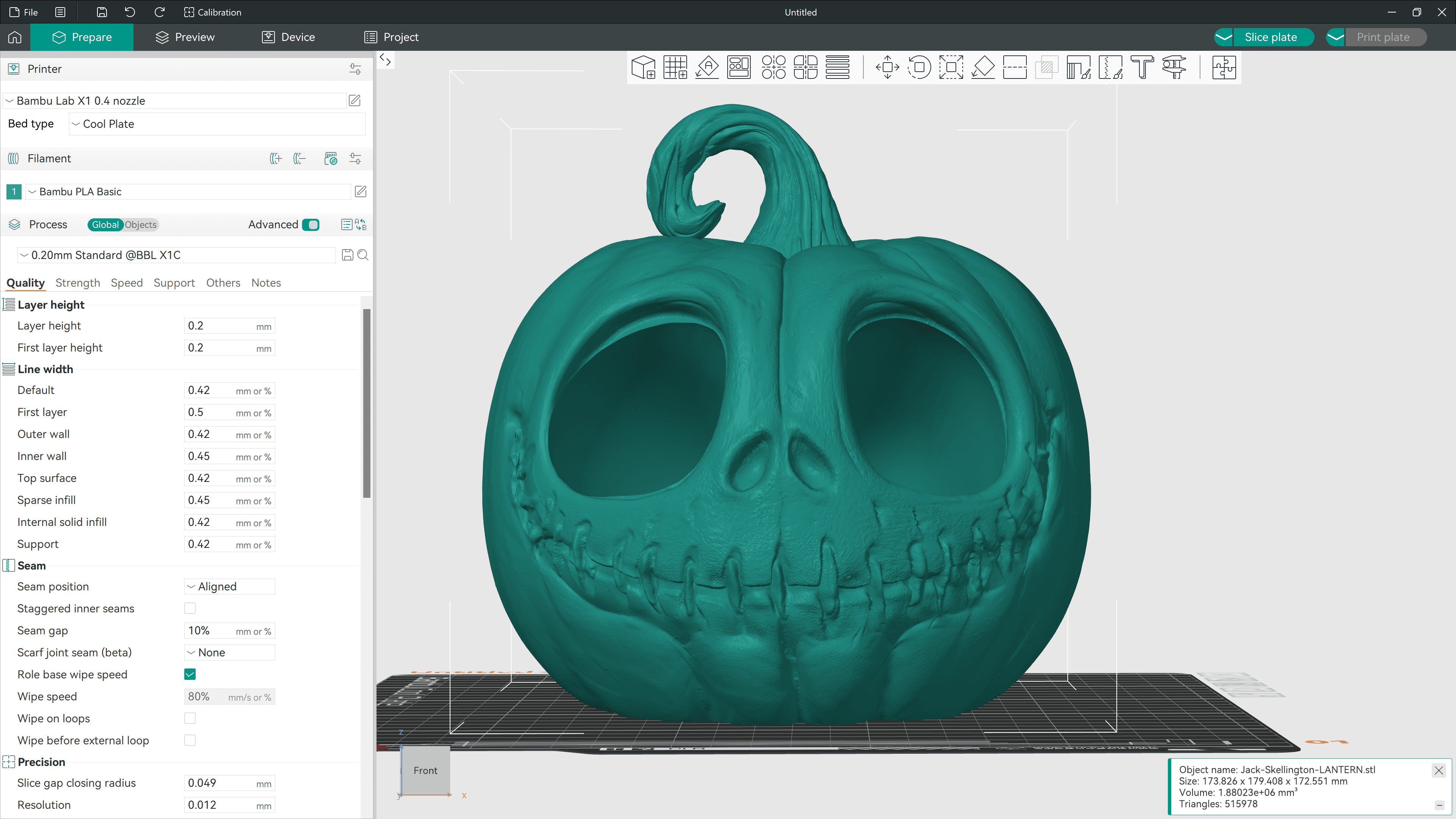The width and height of the screenshot is (1456, 819).
Task: Open the printer preset dropdown
Action: click(x=175, y=100)
